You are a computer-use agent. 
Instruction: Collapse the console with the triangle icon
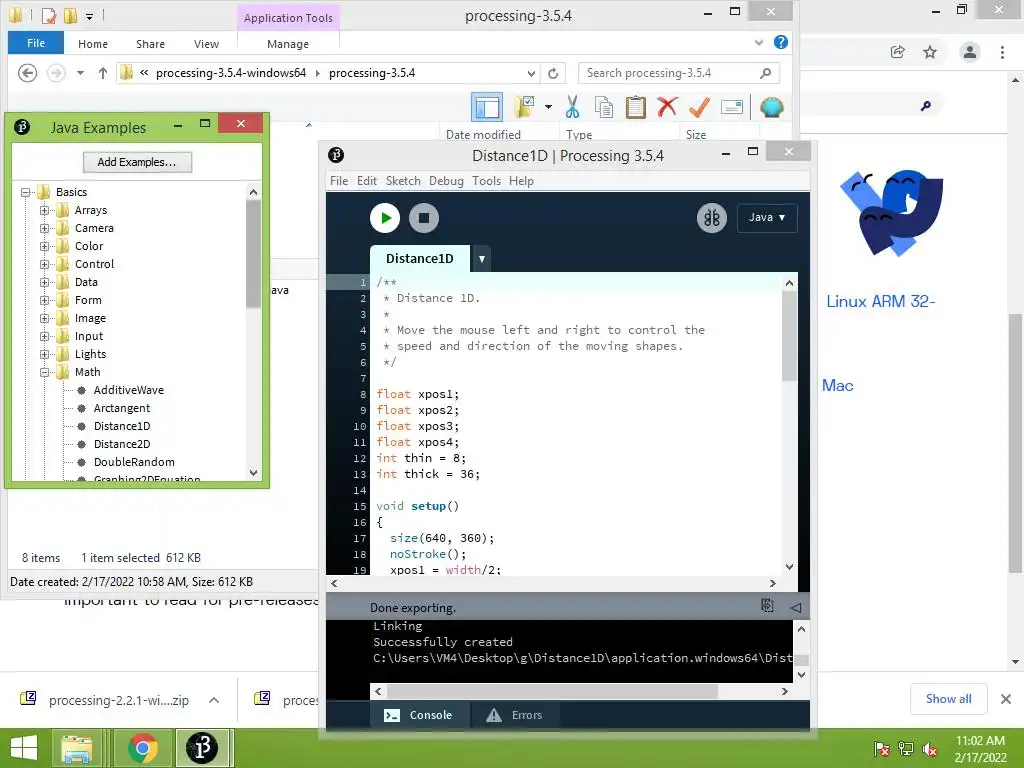(x=795, y=607)
